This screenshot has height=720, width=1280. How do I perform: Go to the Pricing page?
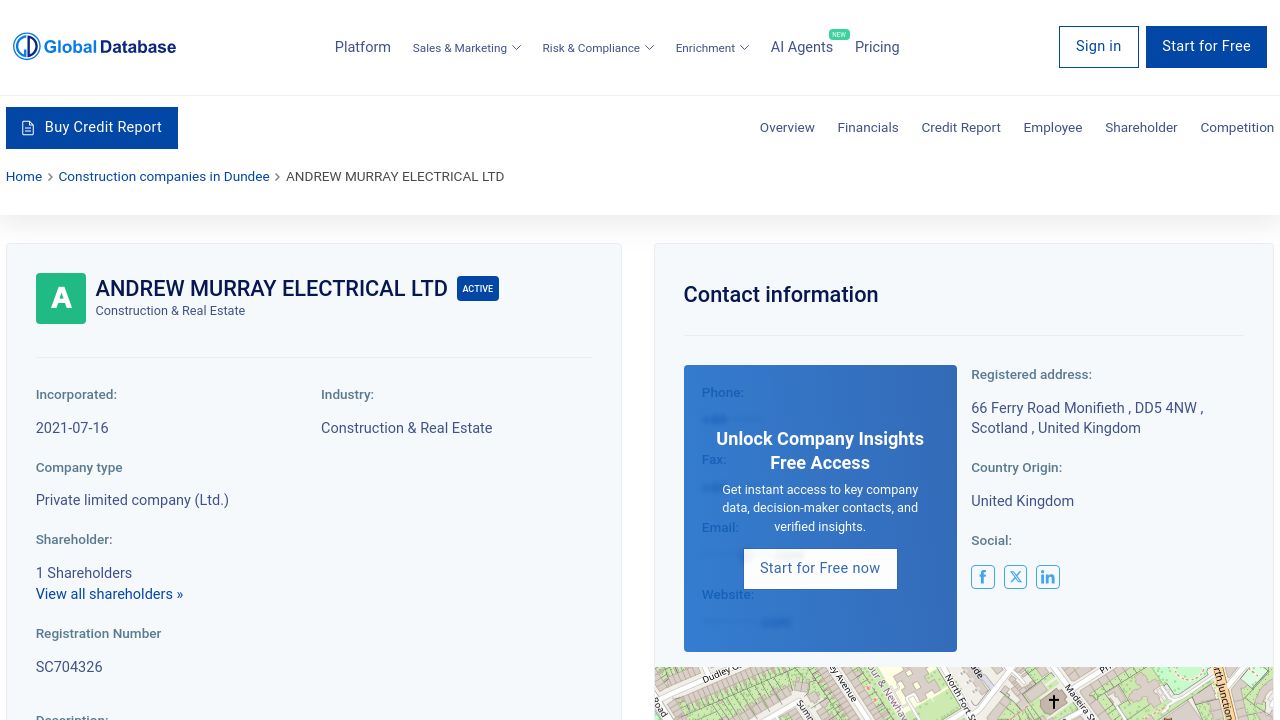877,47
